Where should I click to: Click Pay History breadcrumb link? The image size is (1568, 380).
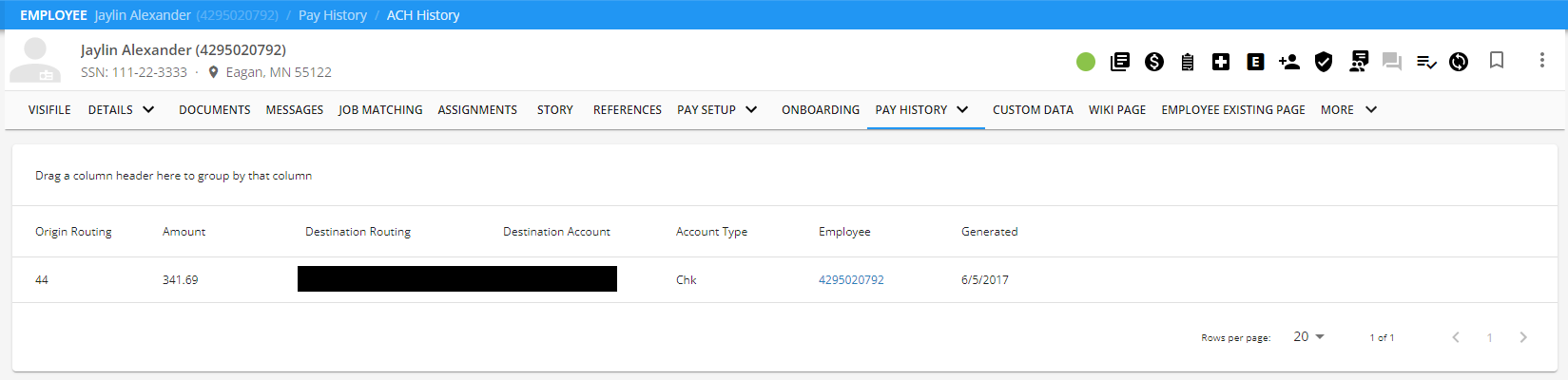332,15
